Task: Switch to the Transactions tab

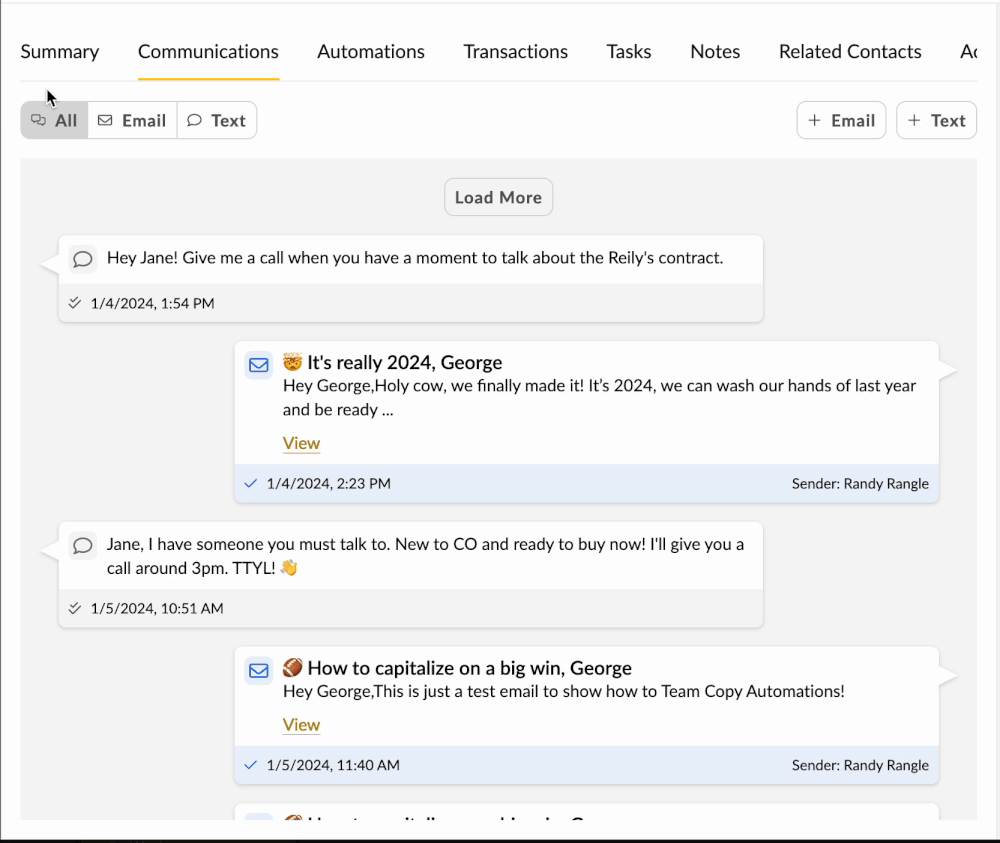Action: tap(515, 51)
